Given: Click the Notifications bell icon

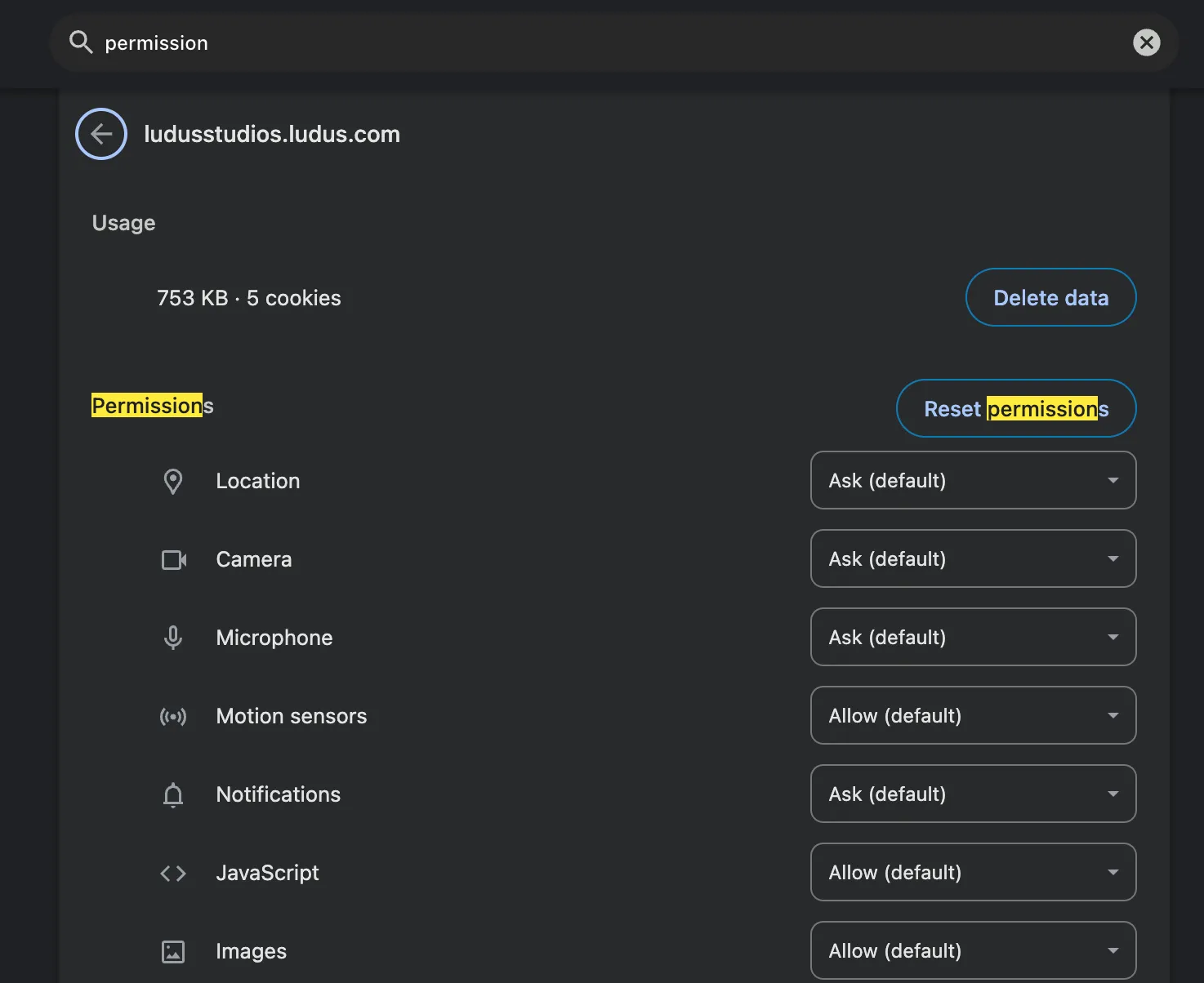Looking at the screenshot, I should tap(173, 794).
